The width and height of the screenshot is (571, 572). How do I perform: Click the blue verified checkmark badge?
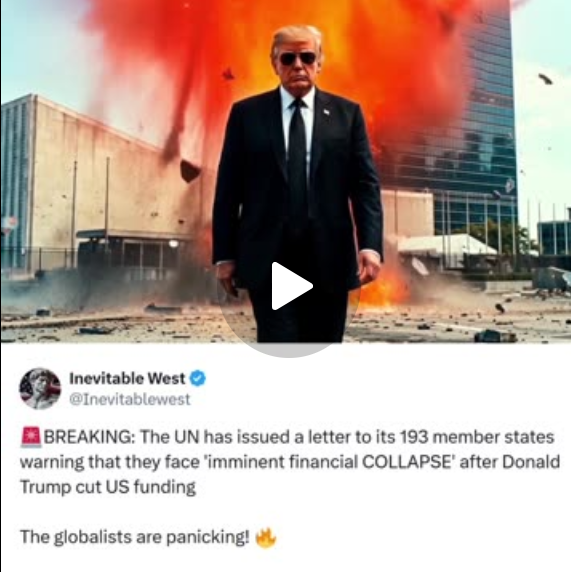(198, 378)
